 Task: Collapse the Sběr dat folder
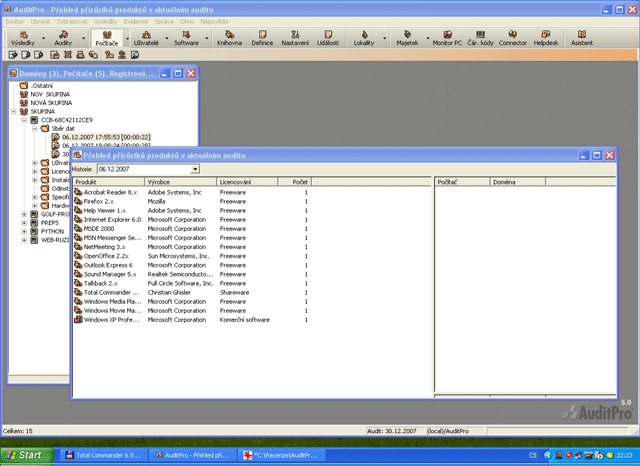tap(35, 129)
